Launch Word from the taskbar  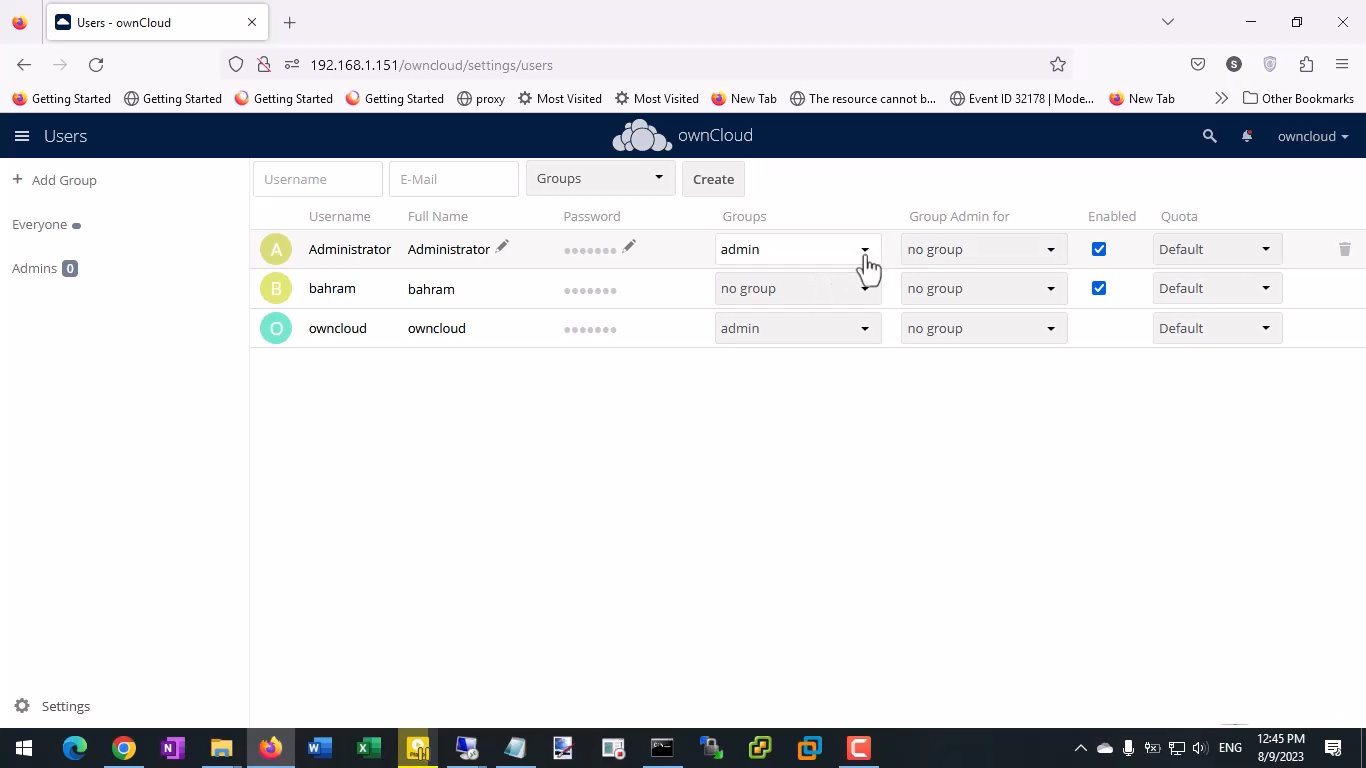pos(319,748)
